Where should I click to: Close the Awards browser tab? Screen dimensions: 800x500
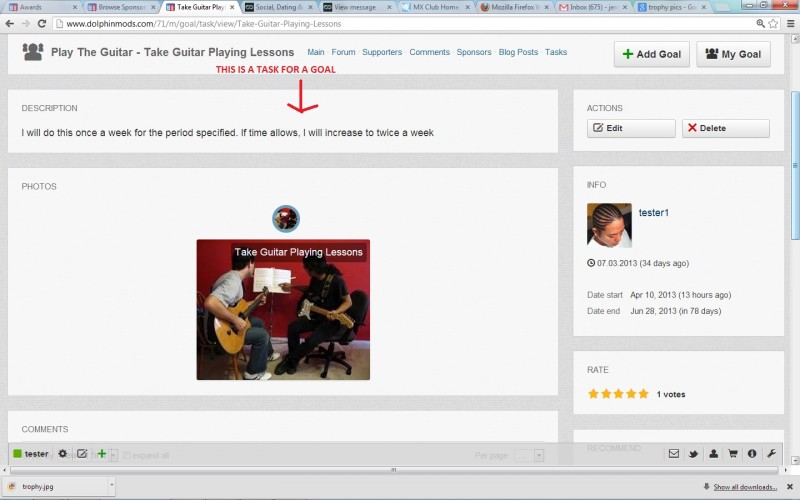pos(74,7)
